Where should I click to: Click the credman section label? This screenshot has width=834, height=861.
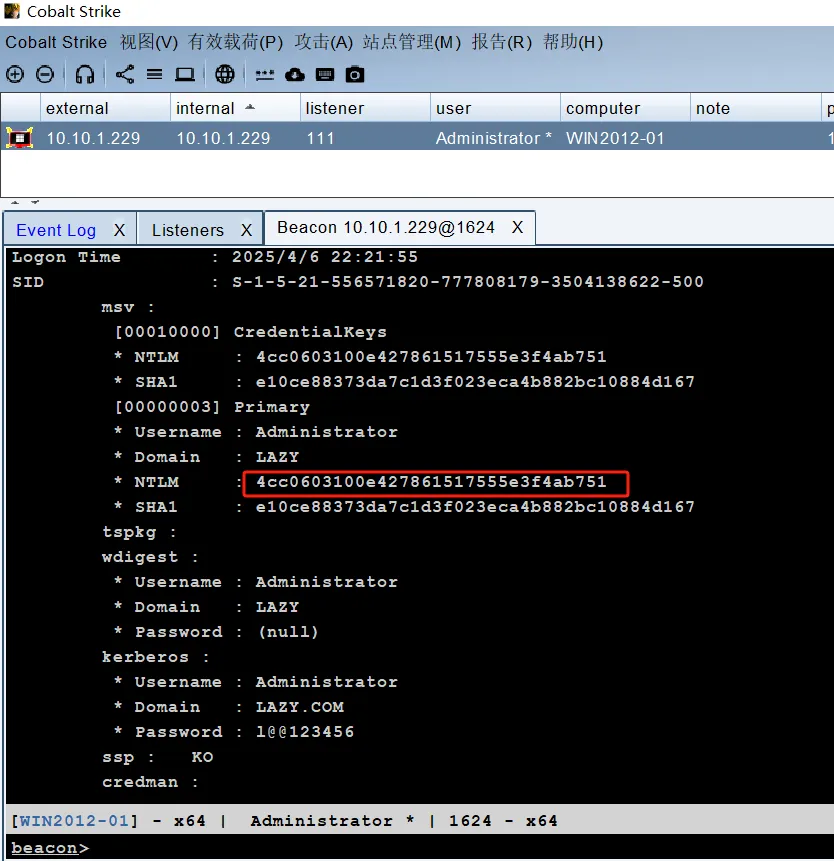pos(150,782)
